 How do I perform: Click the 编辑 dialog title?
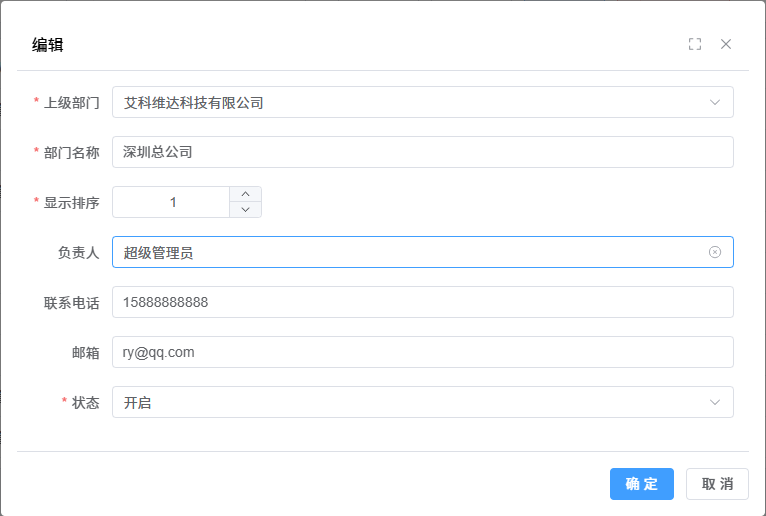click(48, 44)
